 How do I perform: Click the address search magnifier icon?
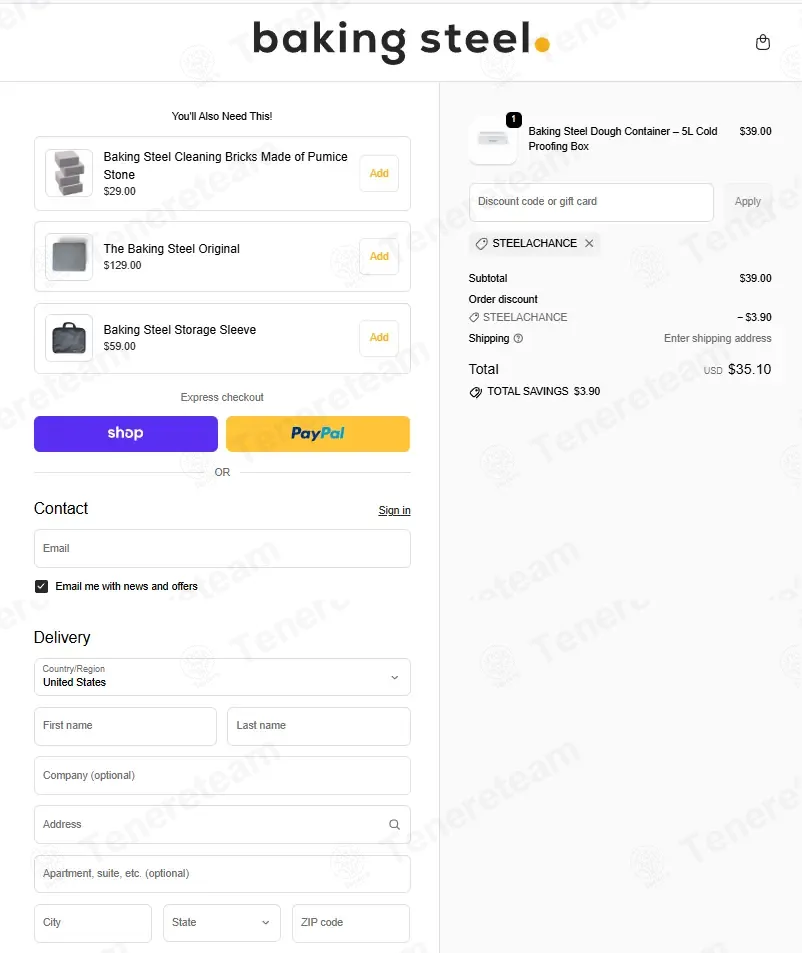394,824
